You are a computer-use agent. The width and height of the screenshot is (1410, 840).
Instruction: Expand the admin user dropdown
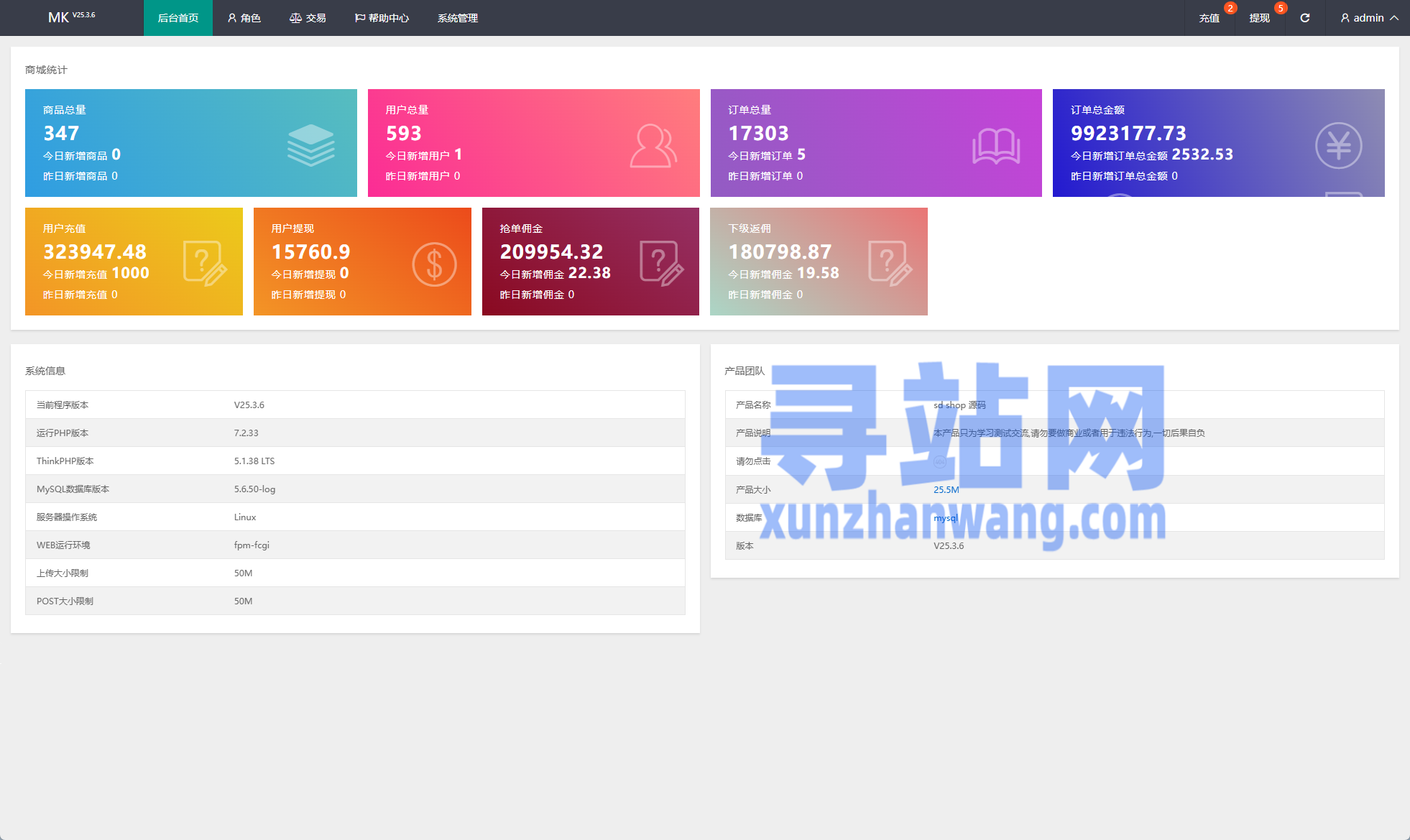pyautogui.click(x=1369, y=18)
